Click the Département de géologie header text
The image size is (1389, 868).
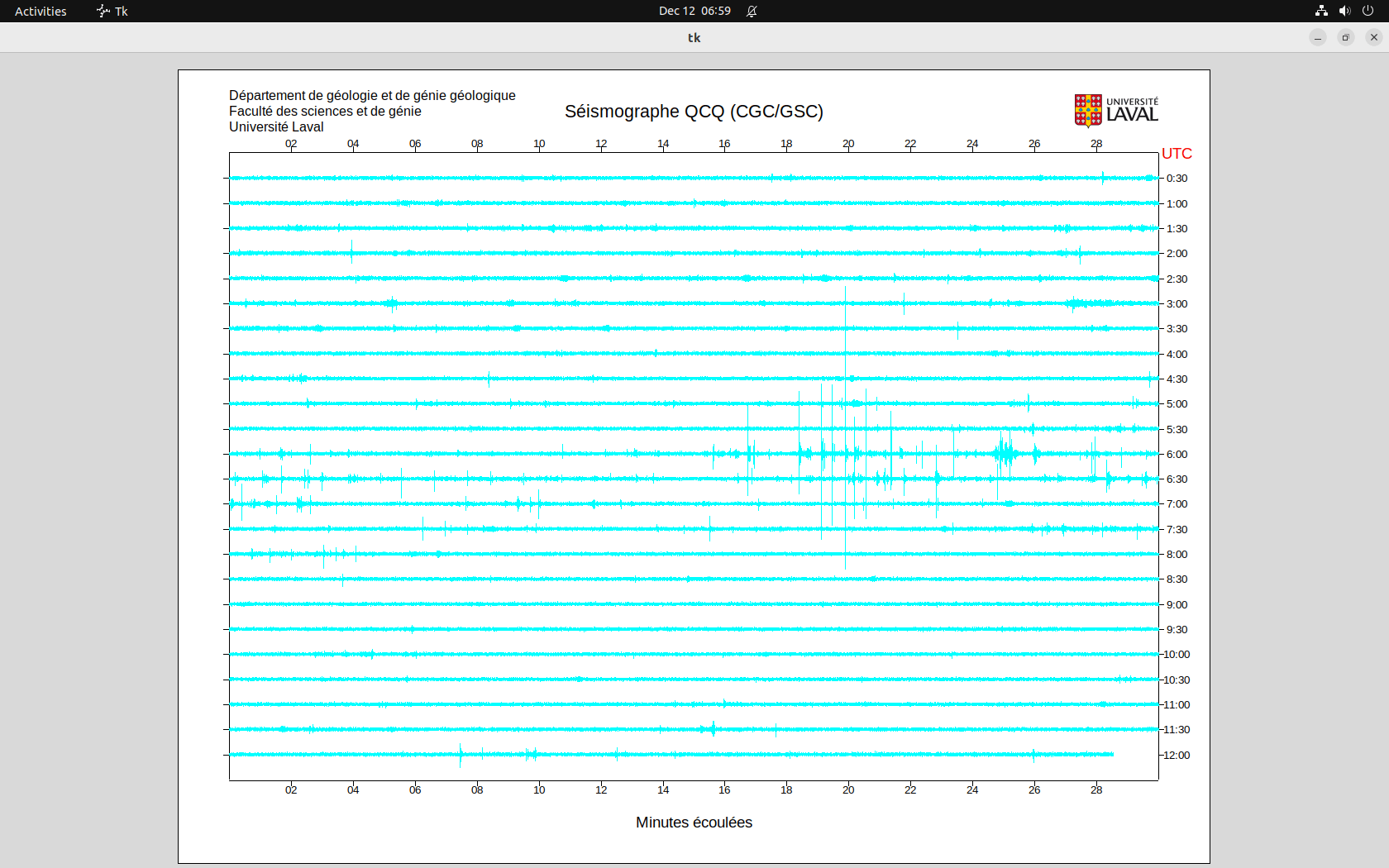[372, 96]
